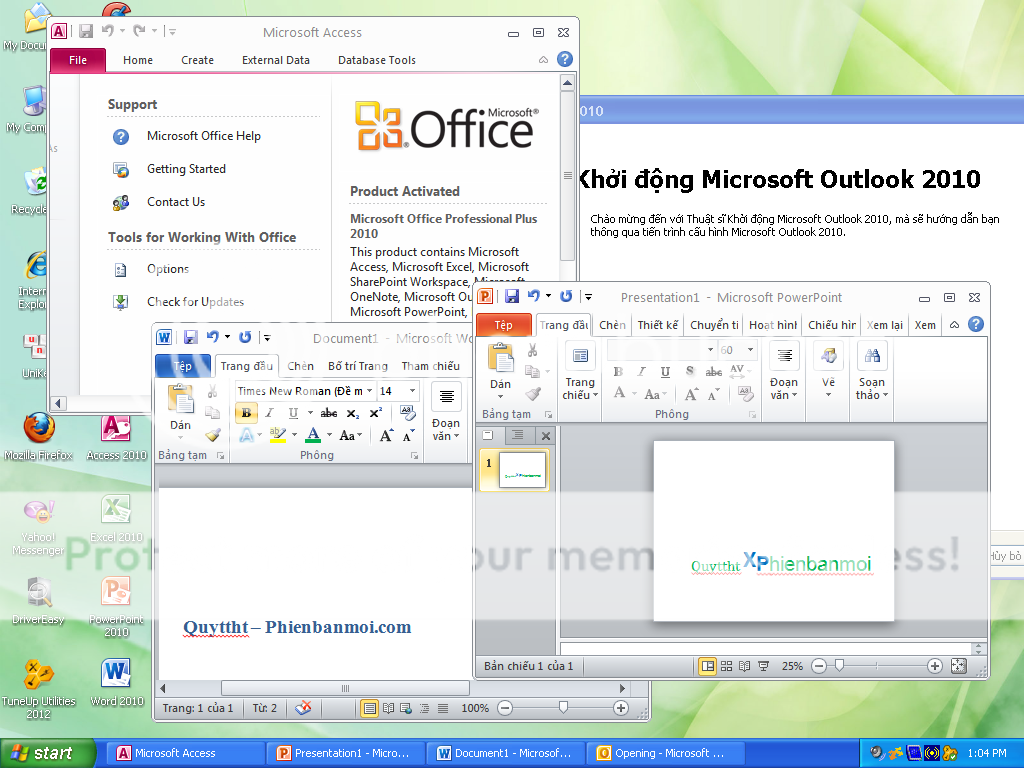Switch to Opening - Microsoft Outlook taskbar button
1024x768 pixels.
pyautogui.click(x=665, y=754)
